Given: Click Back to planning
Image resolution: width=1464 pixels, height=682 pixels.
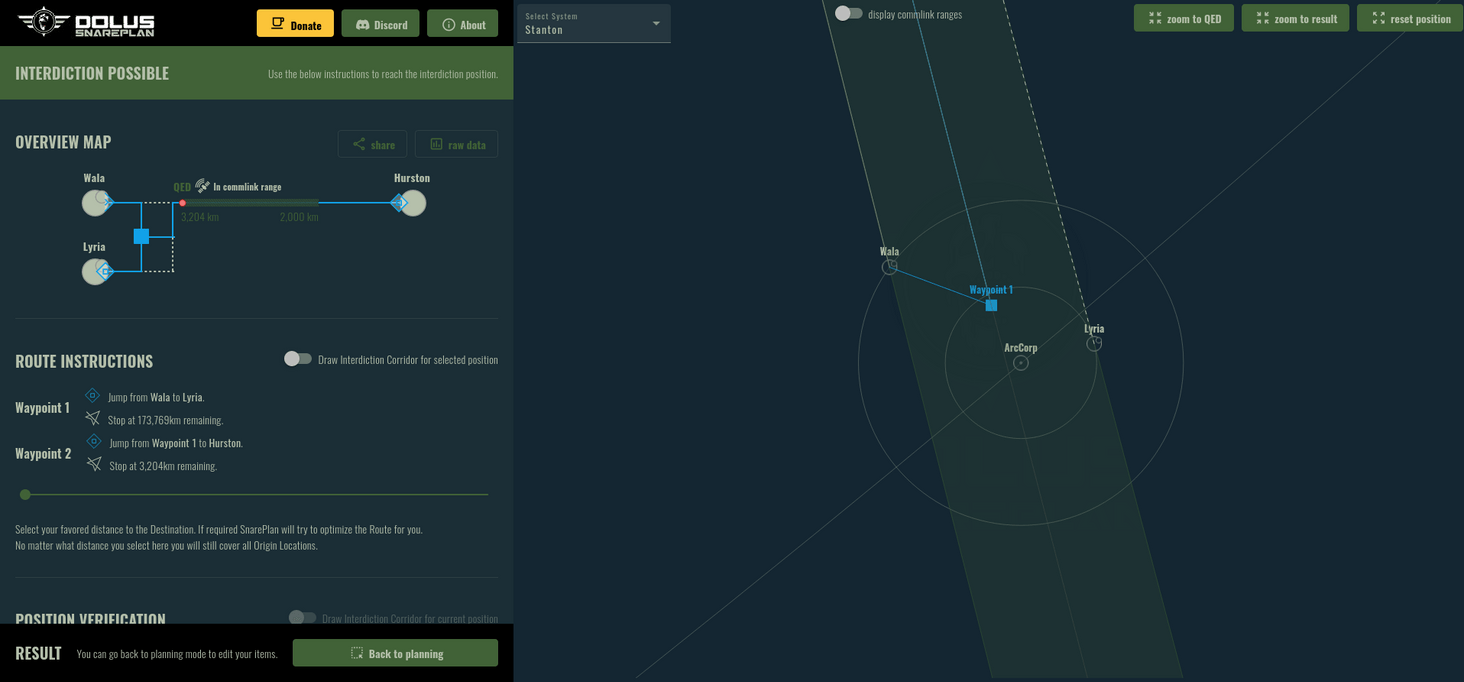Looking at the screenshot, I should tap(395, 652).
